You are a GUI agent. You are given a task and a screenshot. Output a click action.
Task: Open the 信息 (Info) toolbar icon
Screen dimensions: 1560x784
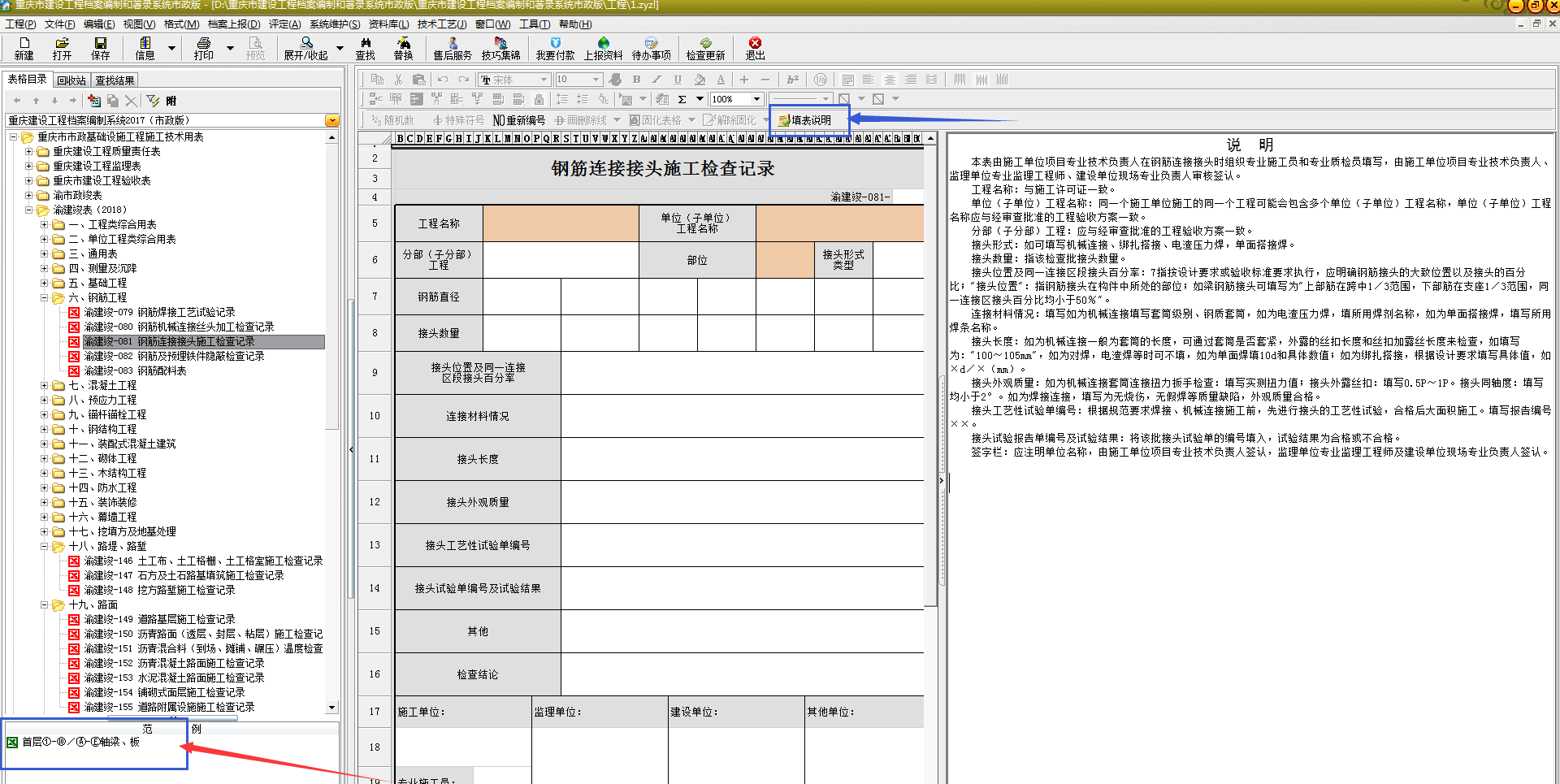[x=145, y=48]
